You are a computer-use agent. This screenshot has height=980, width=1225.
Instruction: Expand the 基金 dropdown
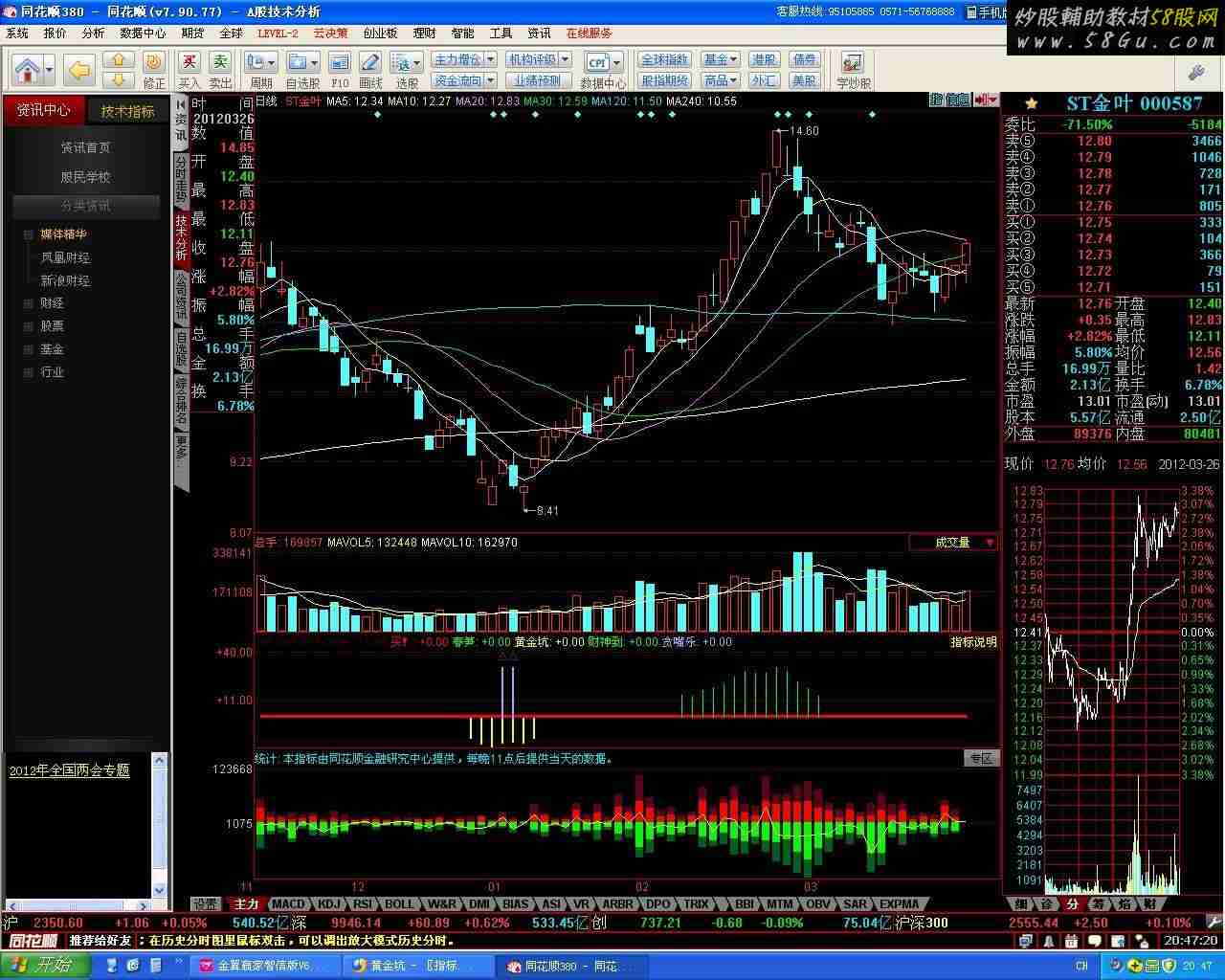(733, 60)
